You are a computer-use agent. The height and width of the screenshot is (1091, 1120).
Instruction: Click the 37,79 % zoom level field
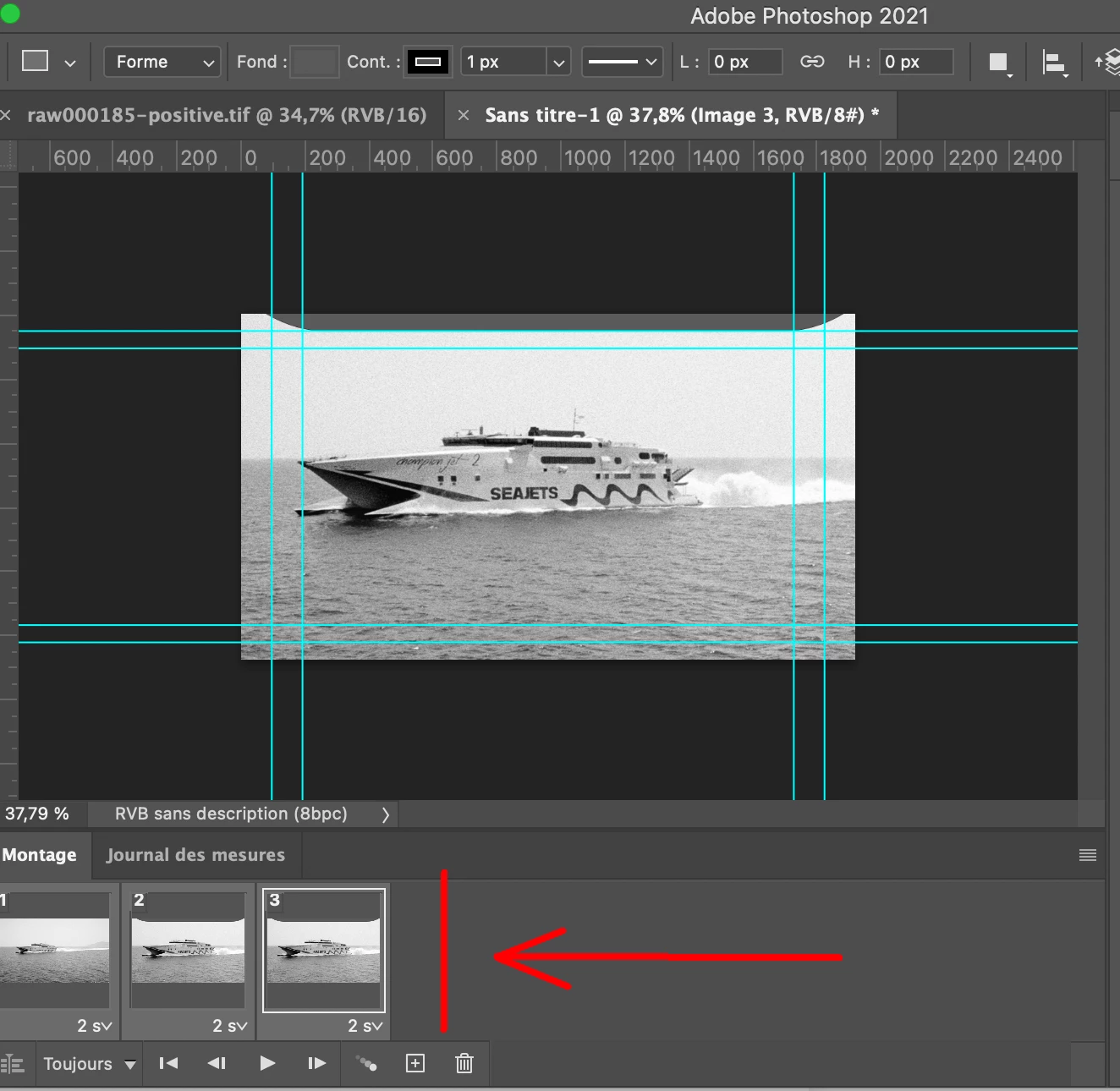tap(37, 814)
